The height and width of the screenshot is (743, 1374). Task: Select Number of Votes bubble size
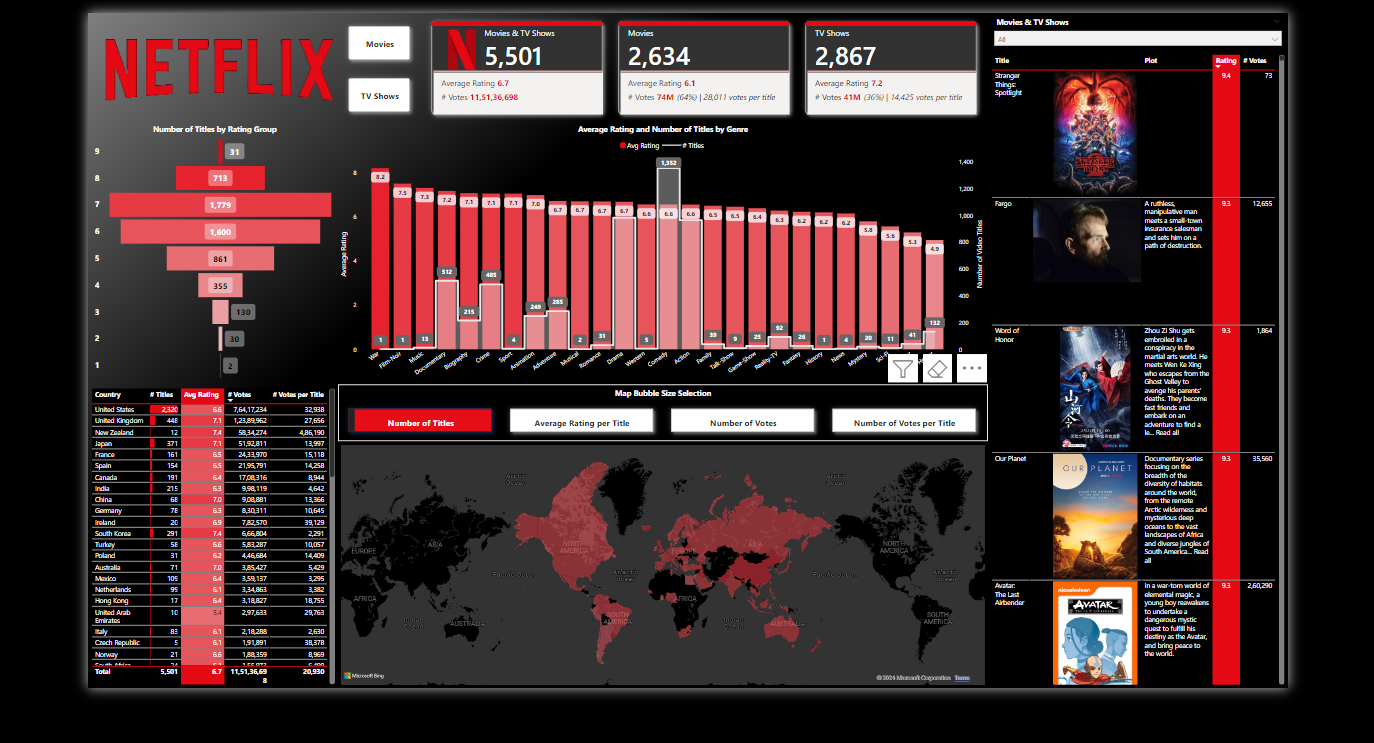pos(743,422)
